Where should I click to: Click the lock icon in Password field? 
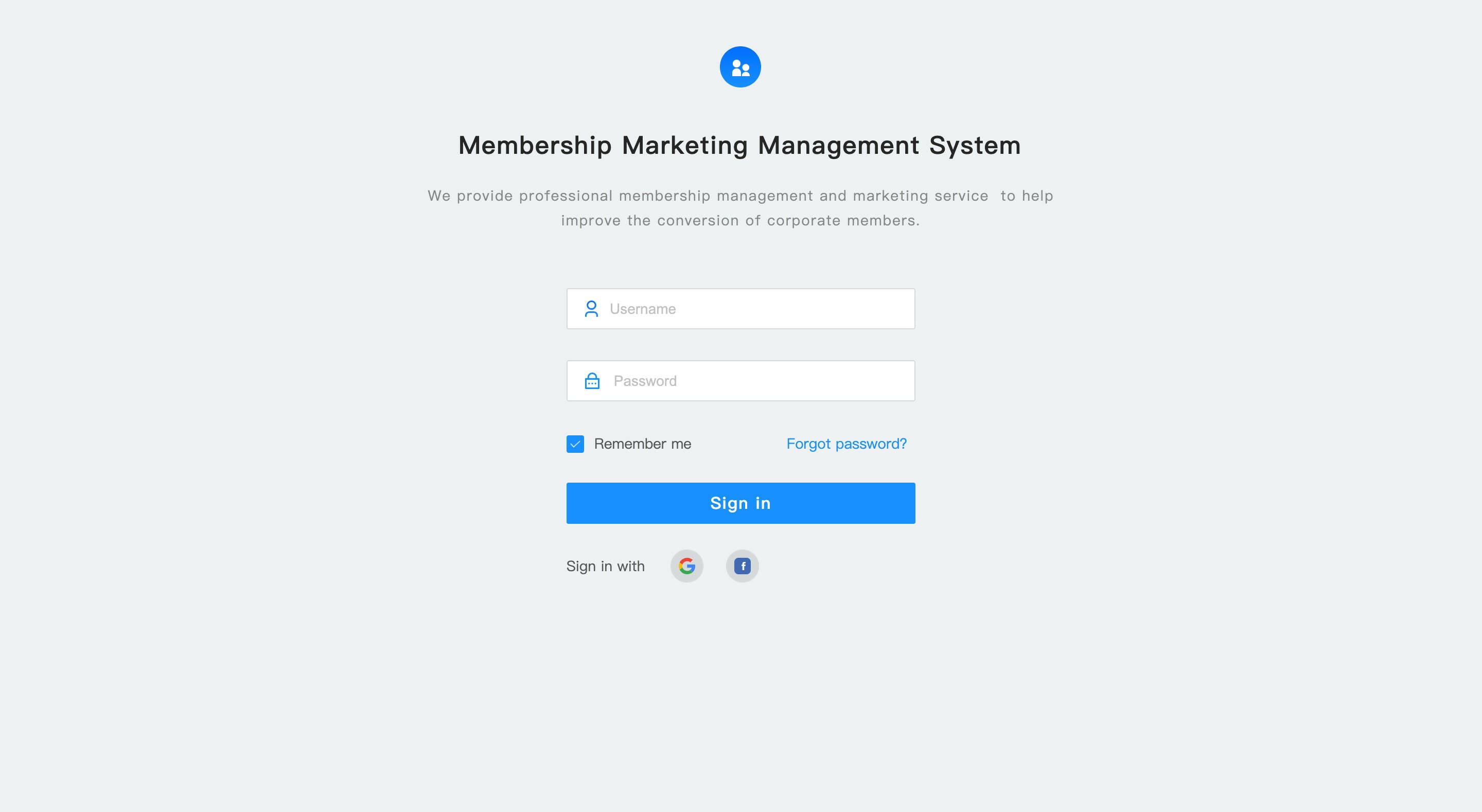592,381
